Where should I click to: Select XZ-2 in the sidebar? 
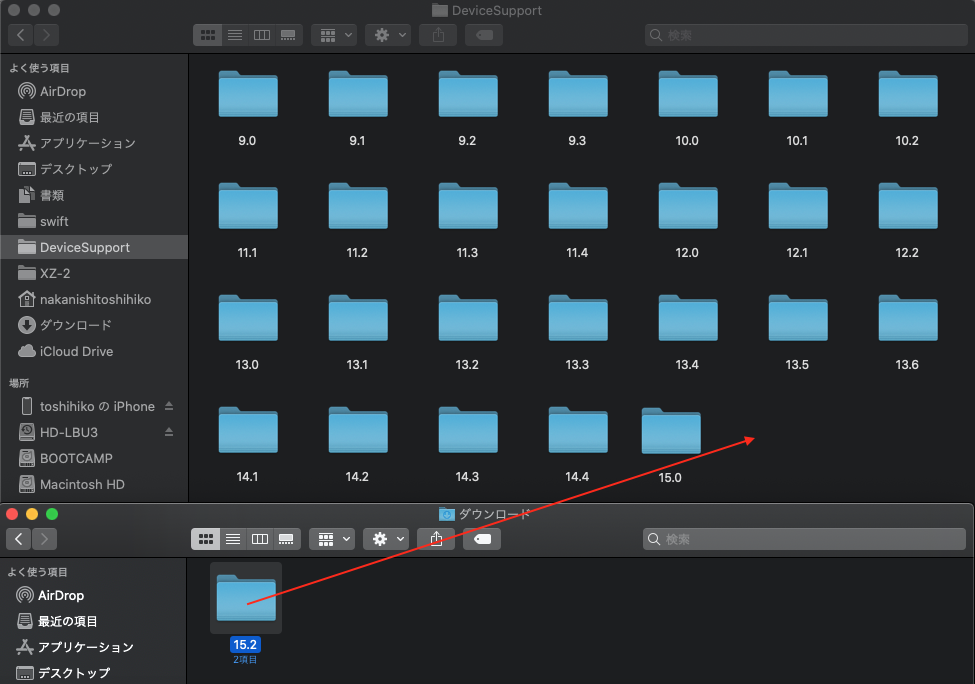[94, 273]
